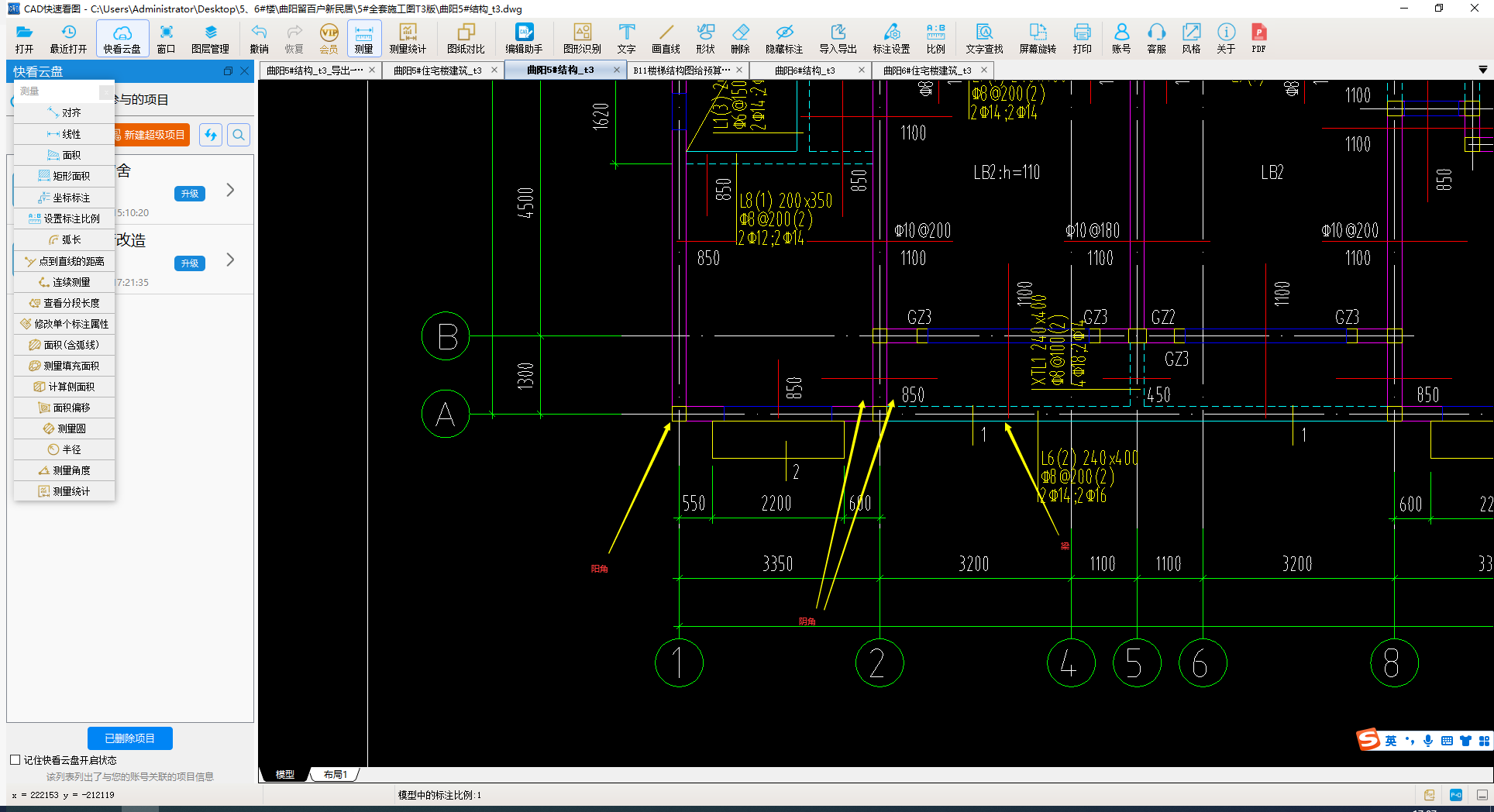Select the 窗口 window zoom tool

(x=166, y=38)
